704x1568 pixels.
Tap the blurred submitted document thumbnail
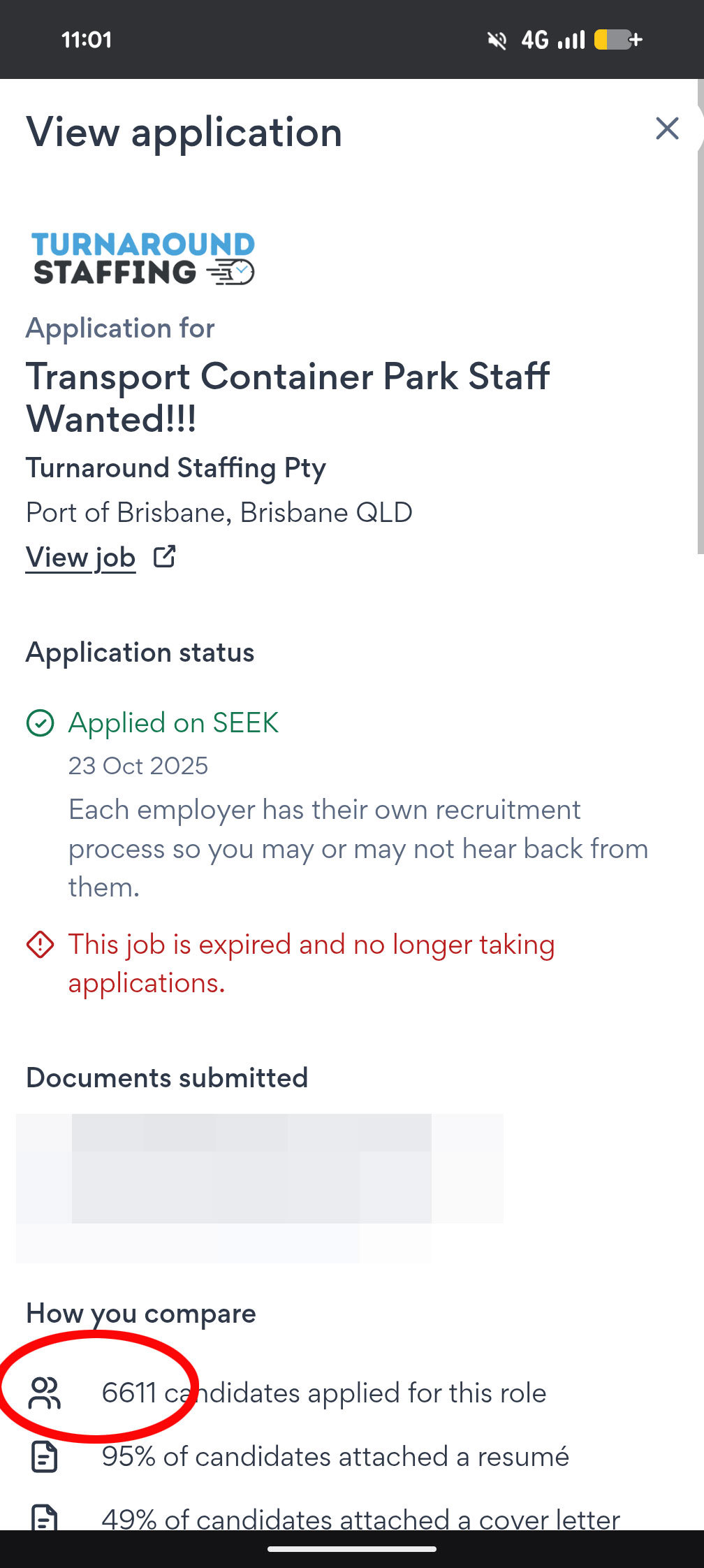[x=258, y=1186]
